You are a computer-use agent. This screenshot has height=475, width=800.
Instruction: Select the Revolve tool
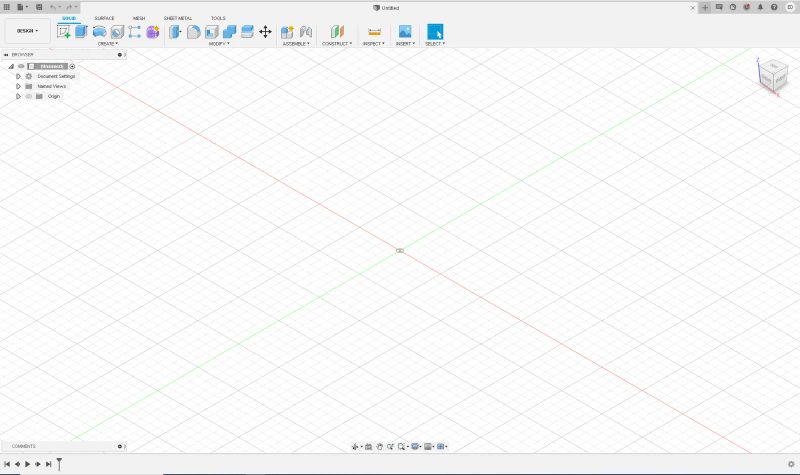tap(99, 32)
